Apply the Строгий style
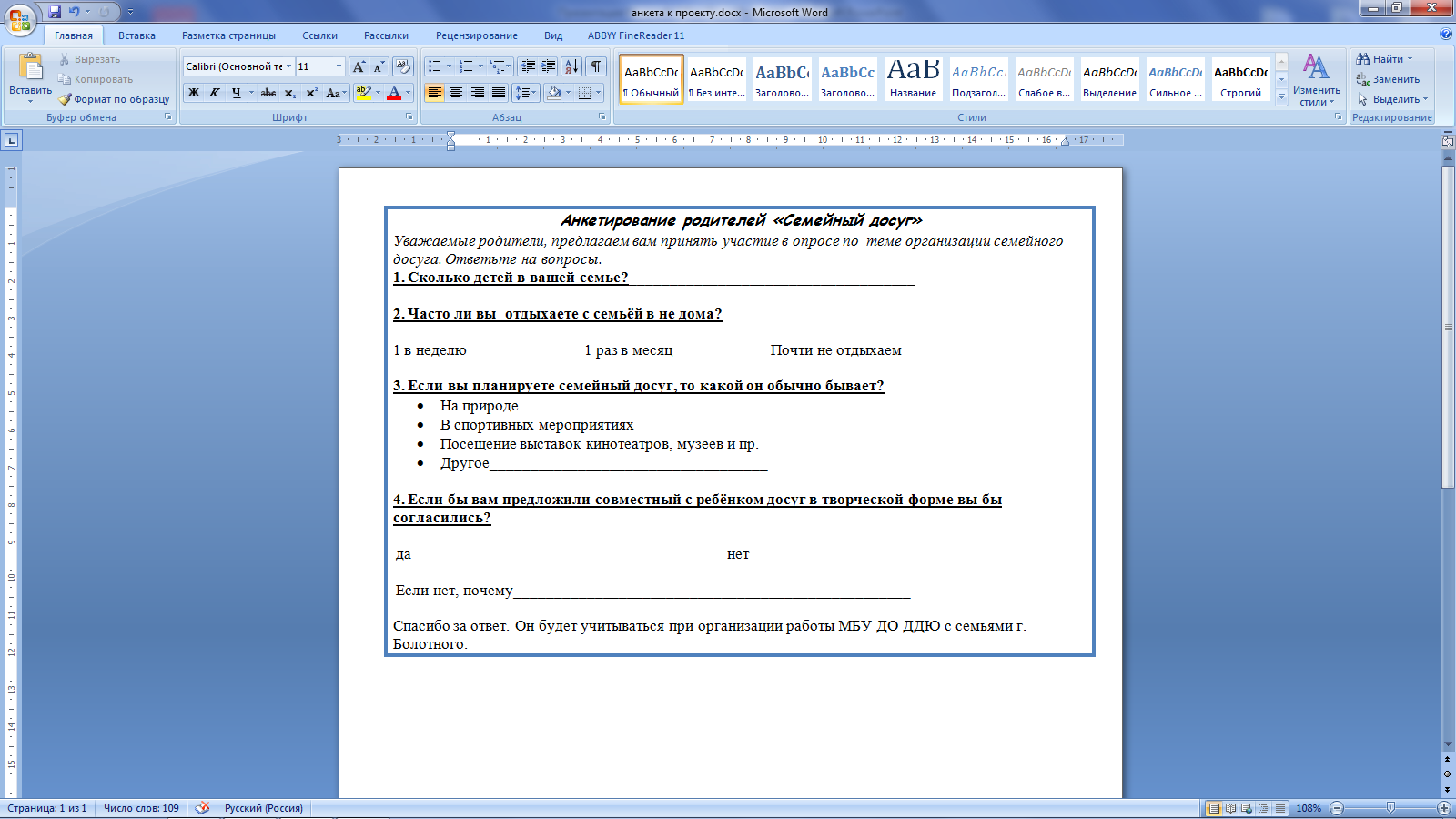 click(1241, 80)
